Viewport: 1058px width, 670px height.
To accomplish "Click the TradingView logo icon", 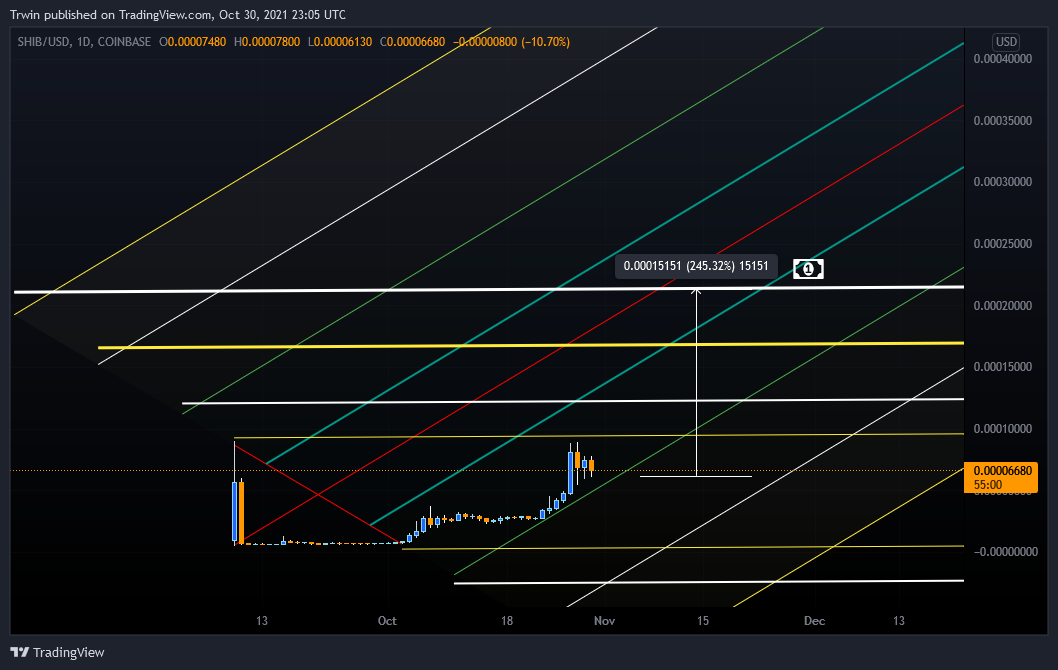I will click(20, 652).
